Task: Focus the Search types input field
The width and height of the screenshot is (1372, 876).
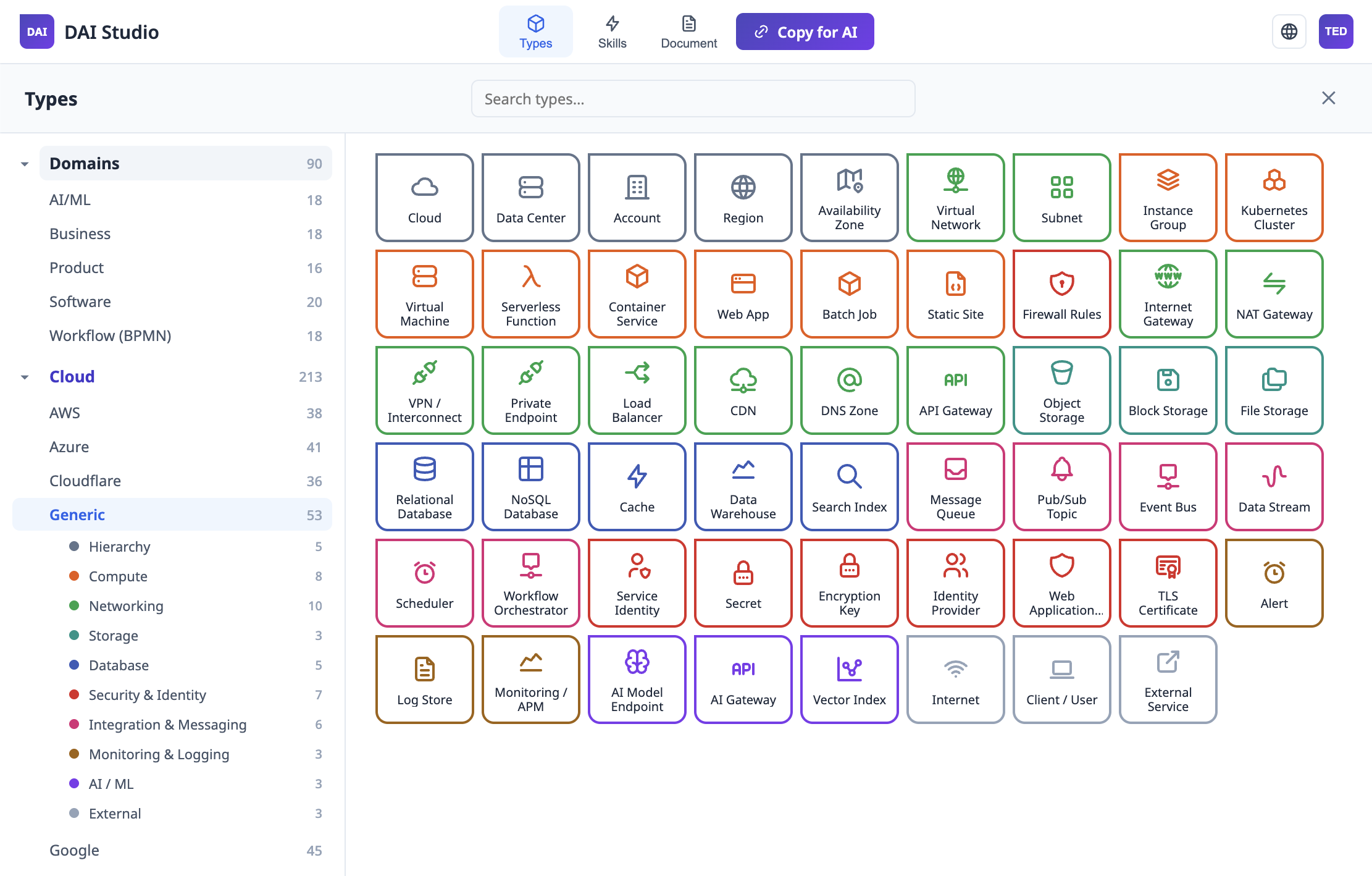Action: (x=693, y=99)
